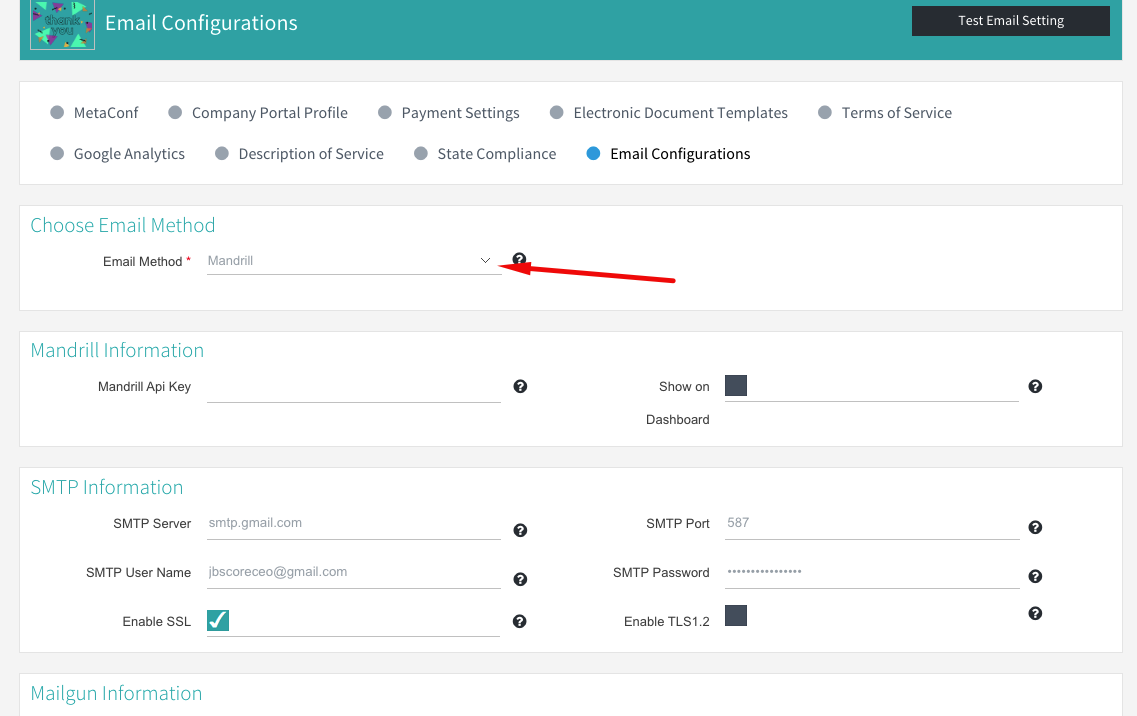Image resolution: width=1137 pixels, height=716 pixels.
Task: Click the SMTP User Name field
Action: point(354,572)
